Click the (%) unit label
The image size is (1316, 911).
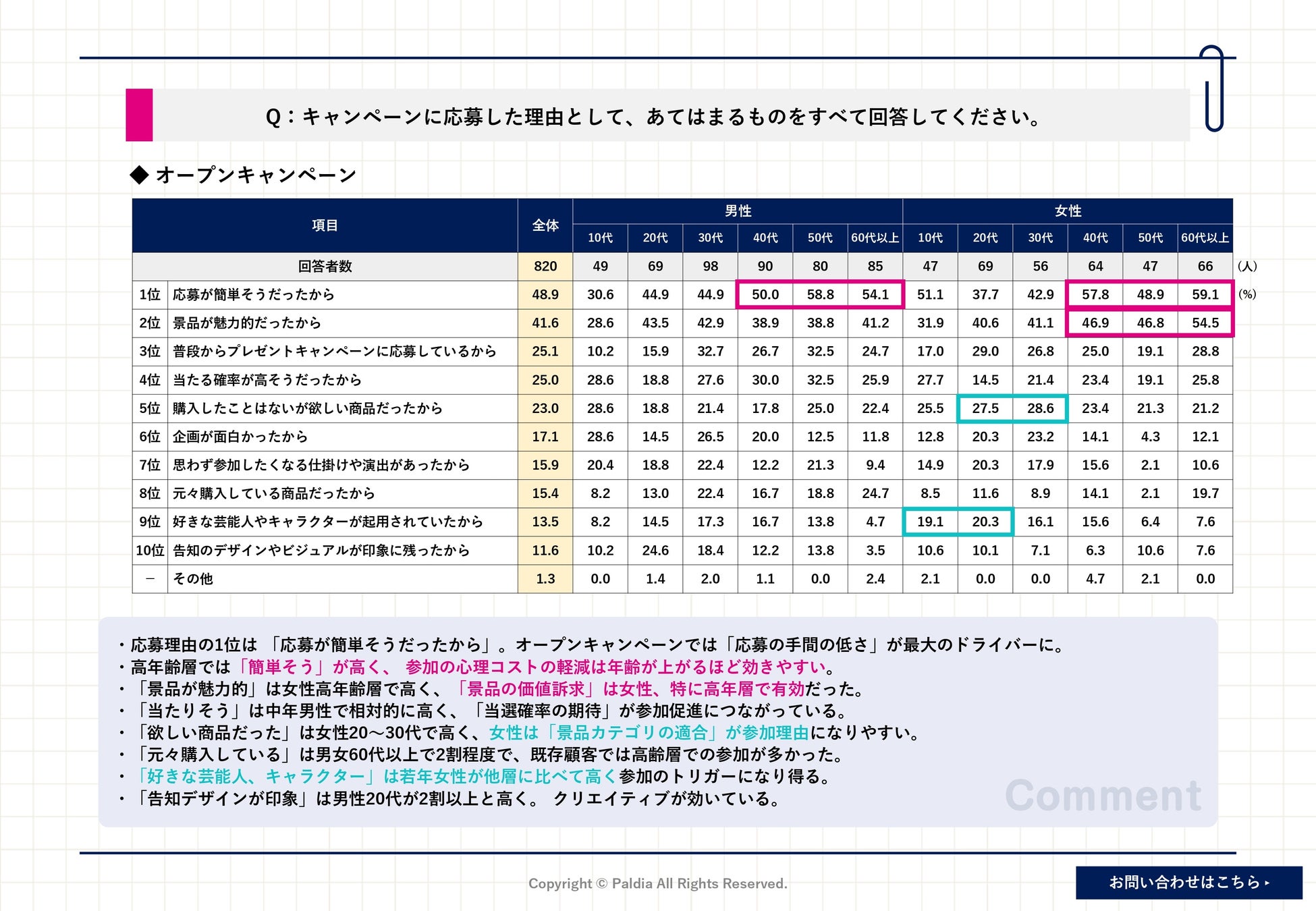point(1247,295)
